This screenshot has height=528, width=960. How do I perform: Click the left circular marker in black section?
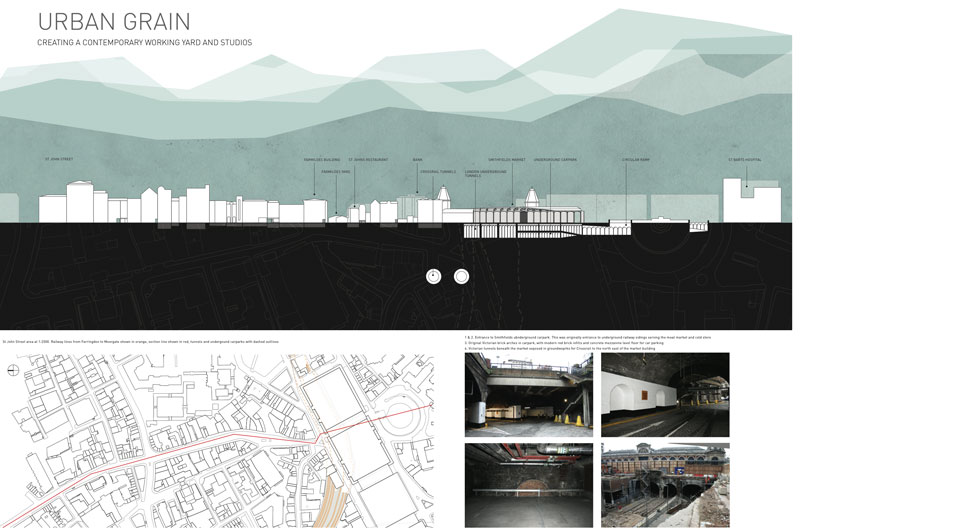click(433, 276)
